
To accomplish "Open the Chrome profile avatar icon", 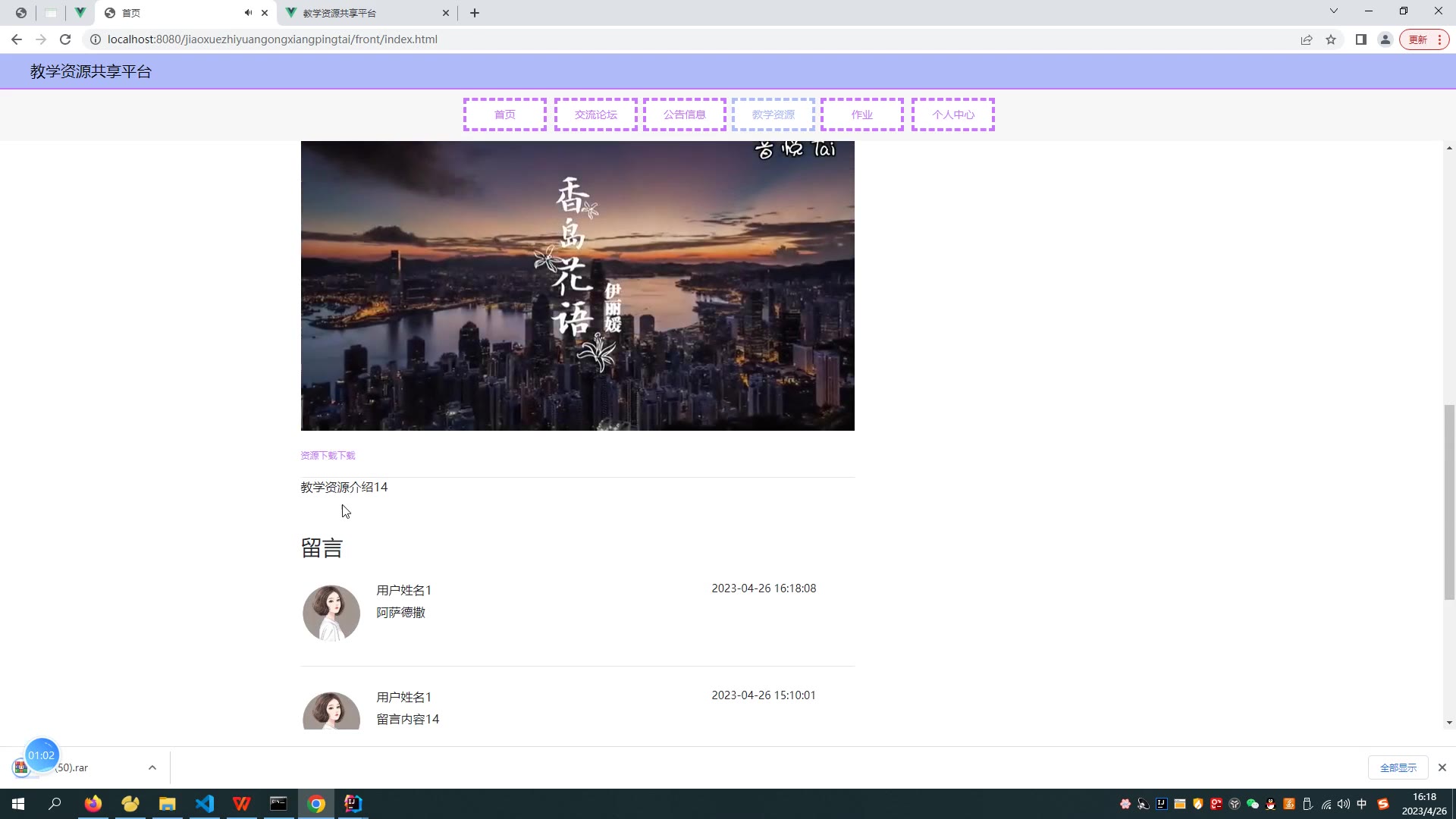I will pyautogui.click(x=1385, y=39).
